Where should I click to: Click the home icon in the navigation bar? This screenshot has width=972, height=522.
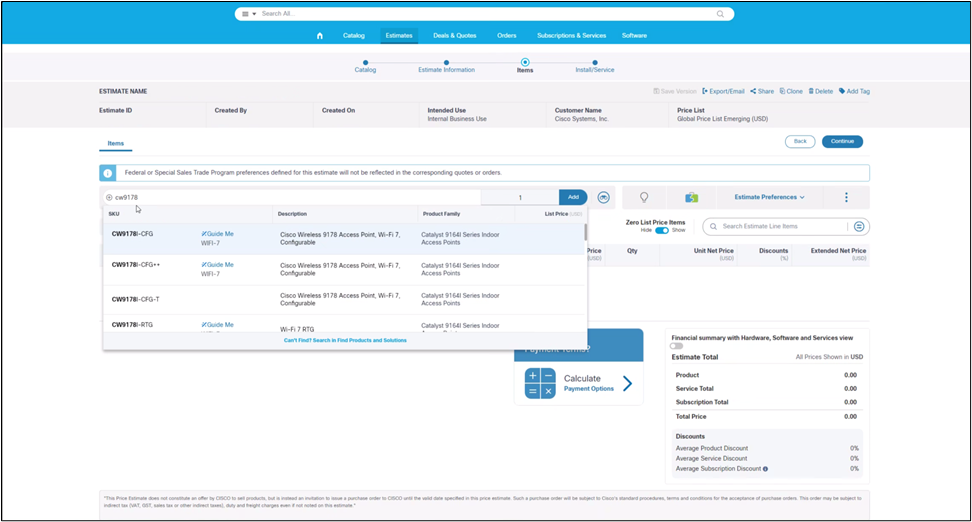click(320, 35)
